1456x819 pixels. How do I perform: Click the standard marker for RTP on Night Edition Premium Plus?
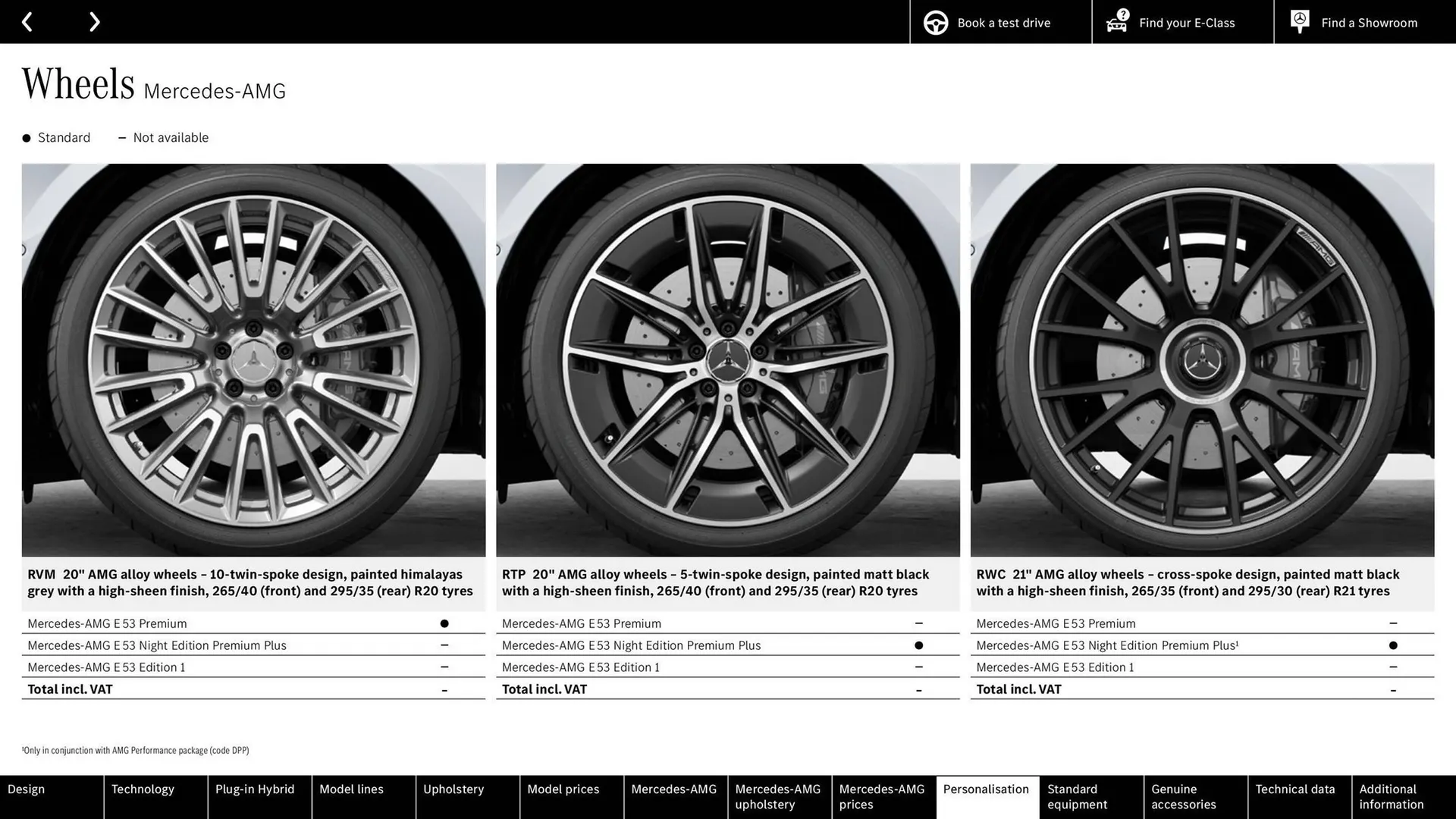[x=919, y=645]
